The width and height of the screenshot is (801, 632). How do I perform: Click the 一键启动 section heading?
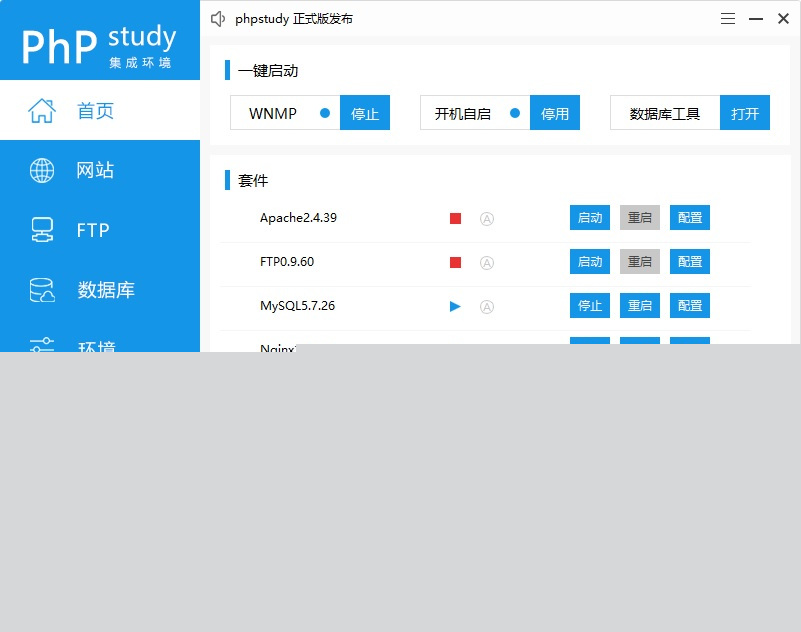(268, 71)
